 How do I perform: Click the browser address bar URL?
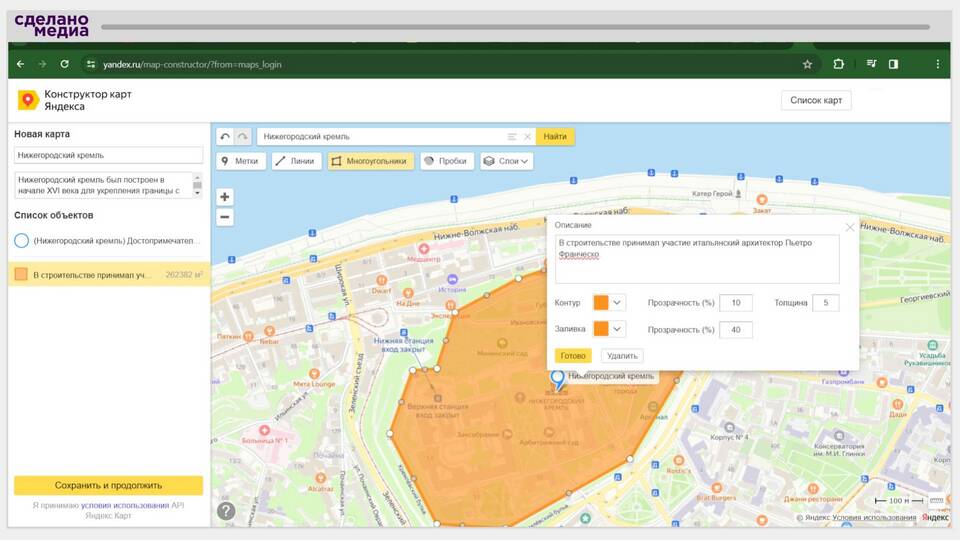[192, 64]
